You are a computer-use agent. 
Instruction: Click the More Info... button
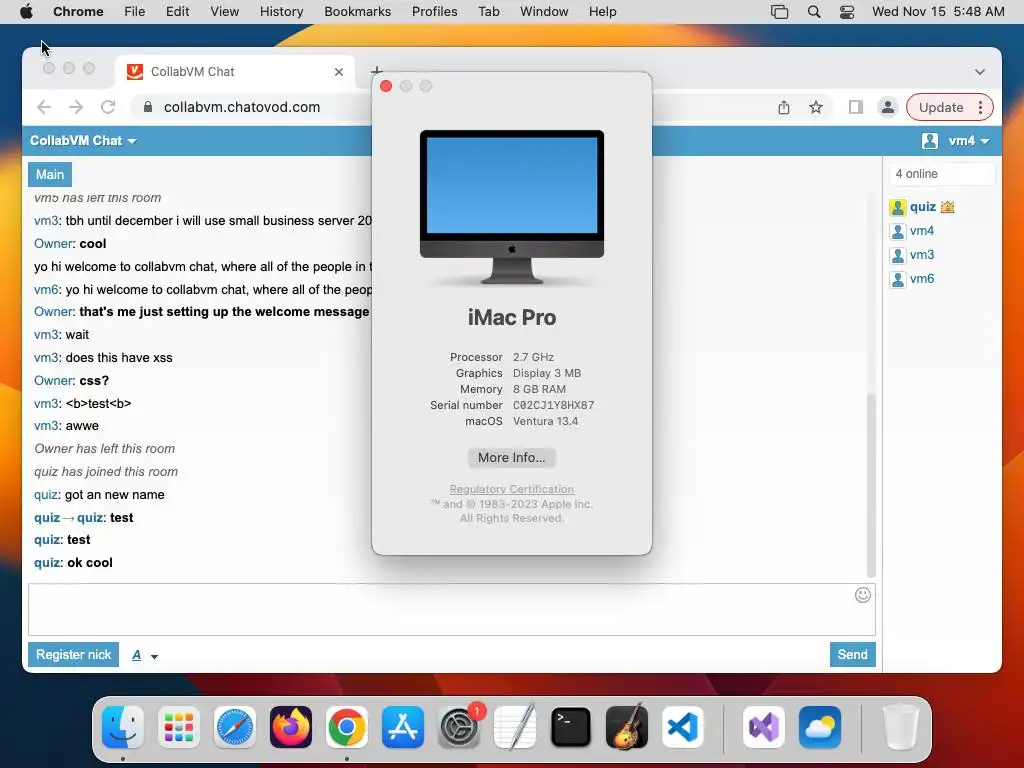coord(511,458)
